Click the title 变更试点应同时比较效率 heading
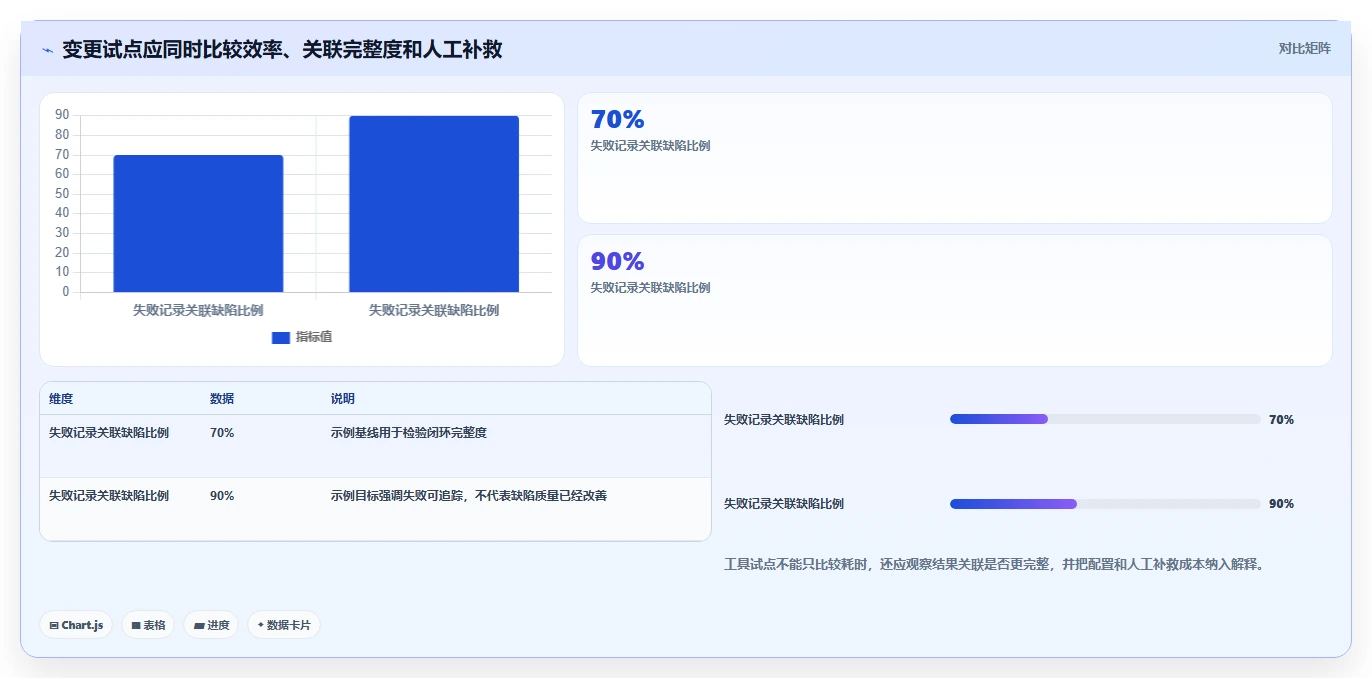The width and height of the screenshot is (1372, 678). [282, 49]
